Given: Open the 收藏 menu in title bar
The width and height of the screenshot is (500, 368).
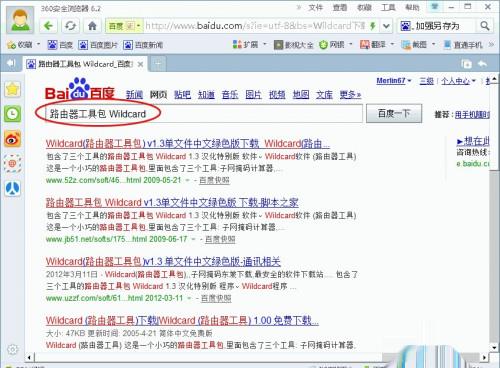Looking at the screenshot, I should pos(364,7).
